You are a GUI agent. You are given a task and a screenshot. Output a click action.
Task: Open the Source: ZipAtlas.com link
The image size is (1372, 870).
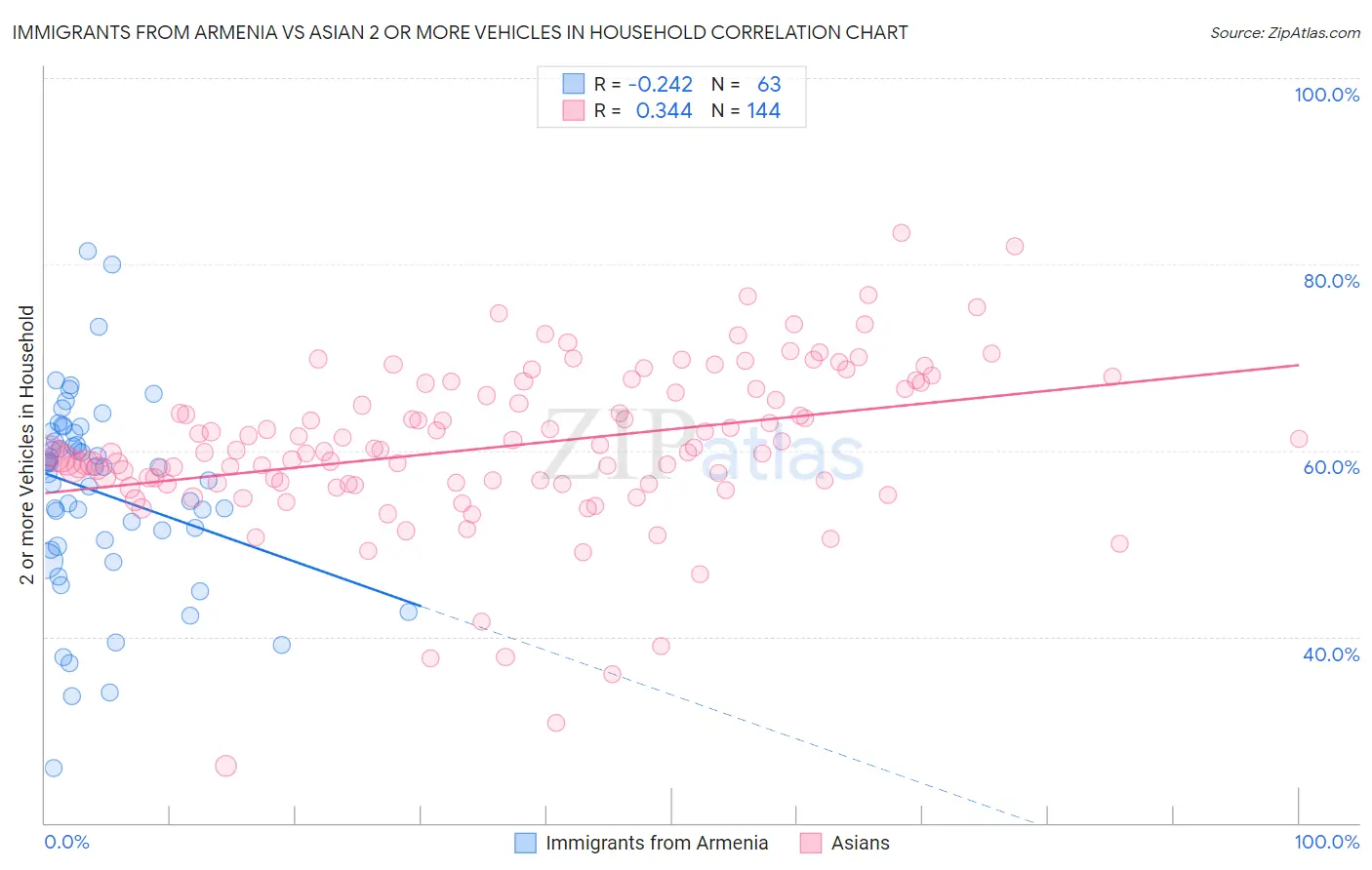1285,32
